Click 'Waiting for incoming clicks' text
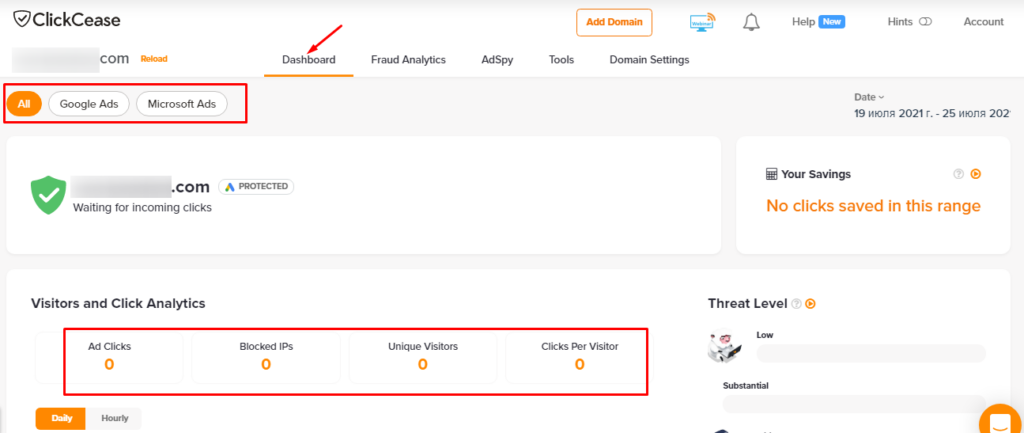This screenshot has height=433, width=1024. coord(142,208)
